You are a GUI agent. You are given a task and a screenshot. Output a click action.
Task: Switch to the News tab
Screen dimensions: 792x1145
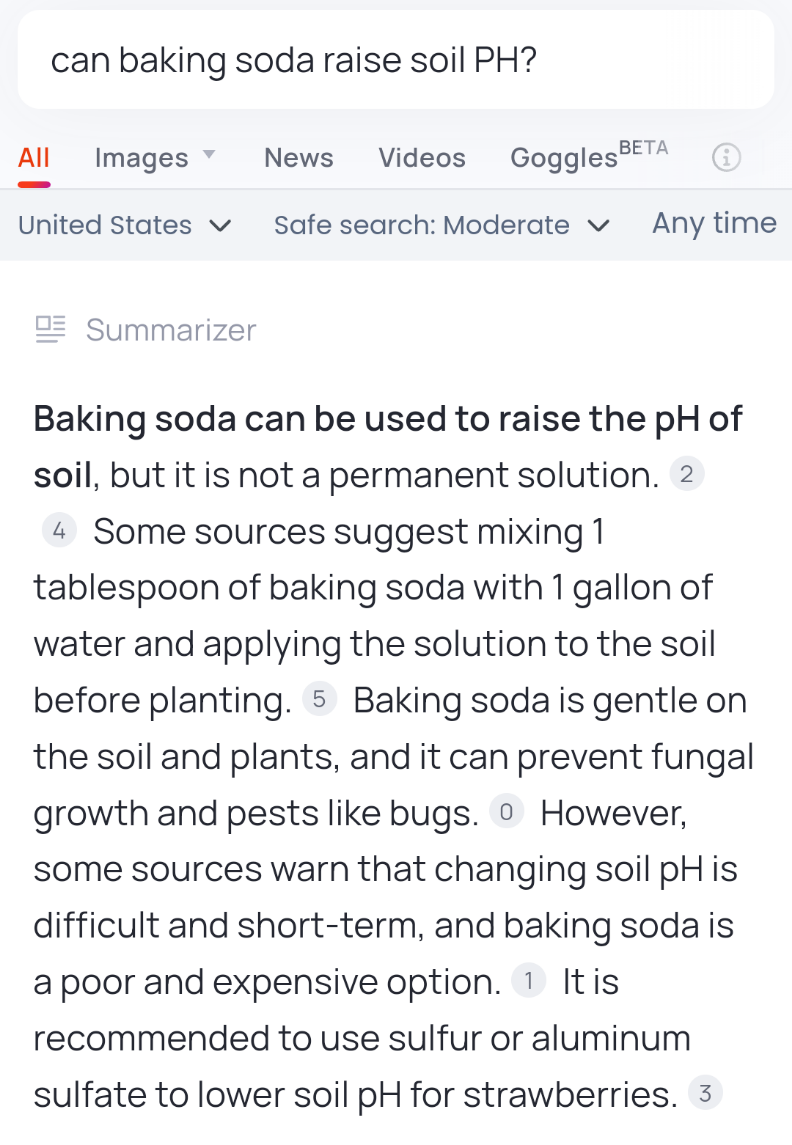pyautogui.click(x=299, y=158)
